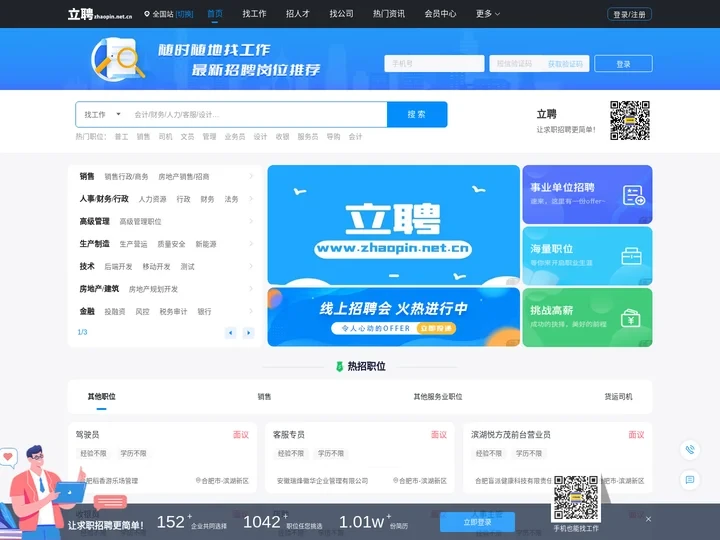Open the 立聘 www.zhaopin.net.cn main banner
720x540 pixels.
tap(394, 225)
